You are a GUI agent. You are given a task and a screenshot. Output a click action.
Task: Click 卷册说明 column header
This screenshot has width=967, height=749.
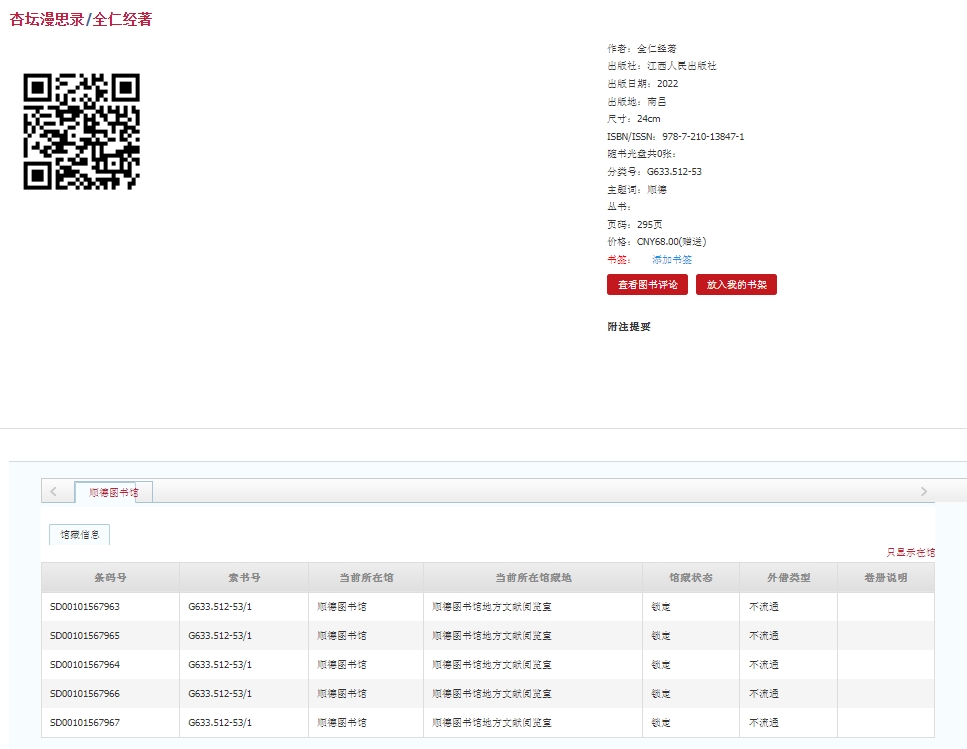(886, 578)
